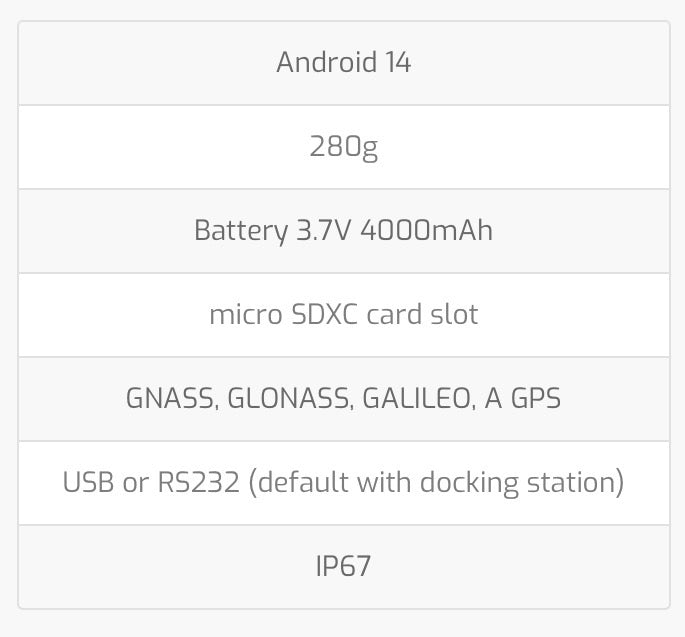Click the word Battery in the table
Image resolution: width=685 pixels, height=637 pixels.
(240, 231)
